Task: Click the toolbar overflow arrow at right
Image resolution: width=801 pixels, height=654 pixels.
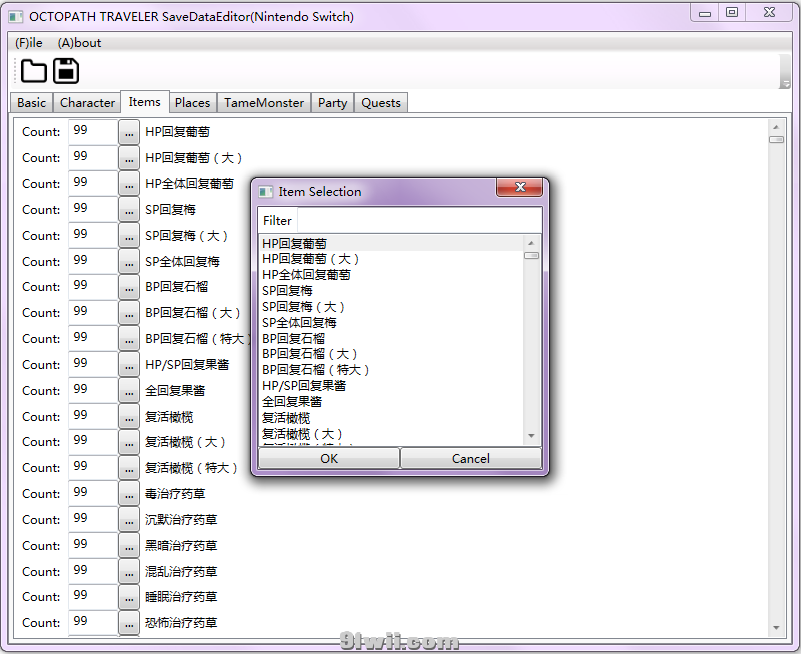Action: click(x=785, y=72)
